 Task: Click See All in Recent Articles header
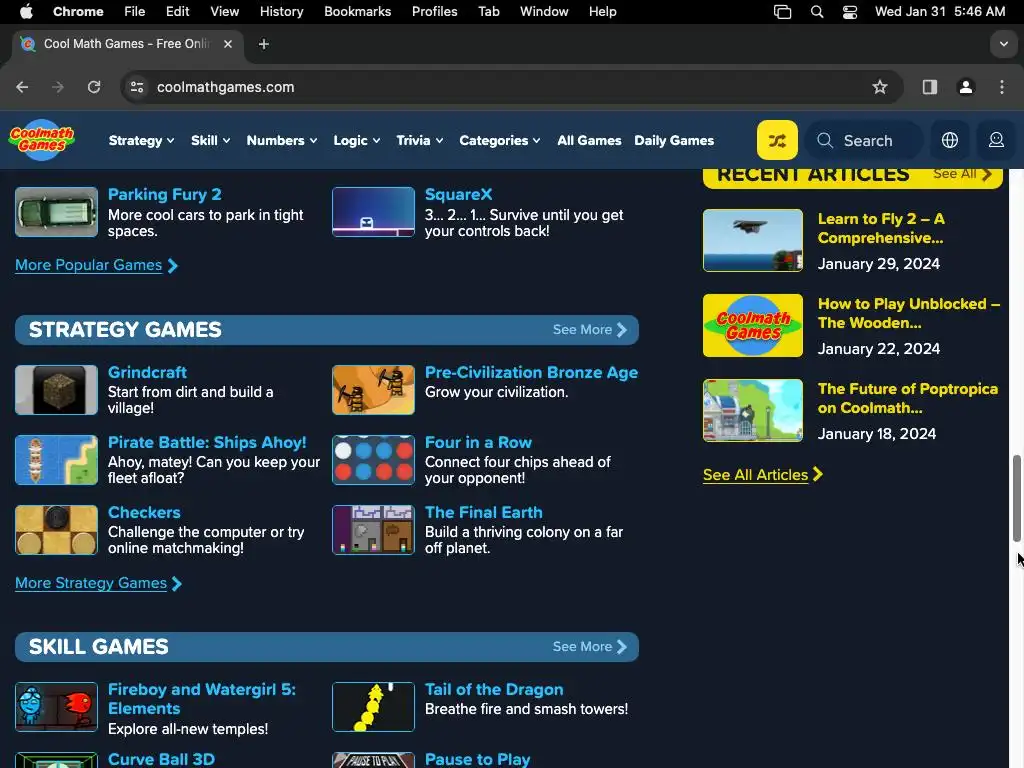click(962, 174)
